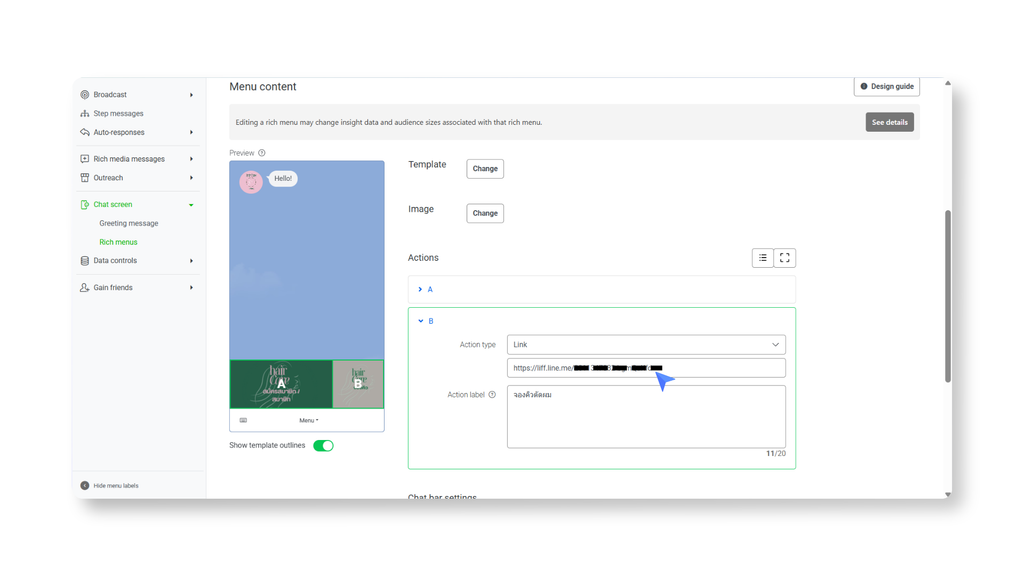The width and height of the screenshot is (1024, 576).
Task: Click the Chat screen icon
Action: click(x=85, y=204)
